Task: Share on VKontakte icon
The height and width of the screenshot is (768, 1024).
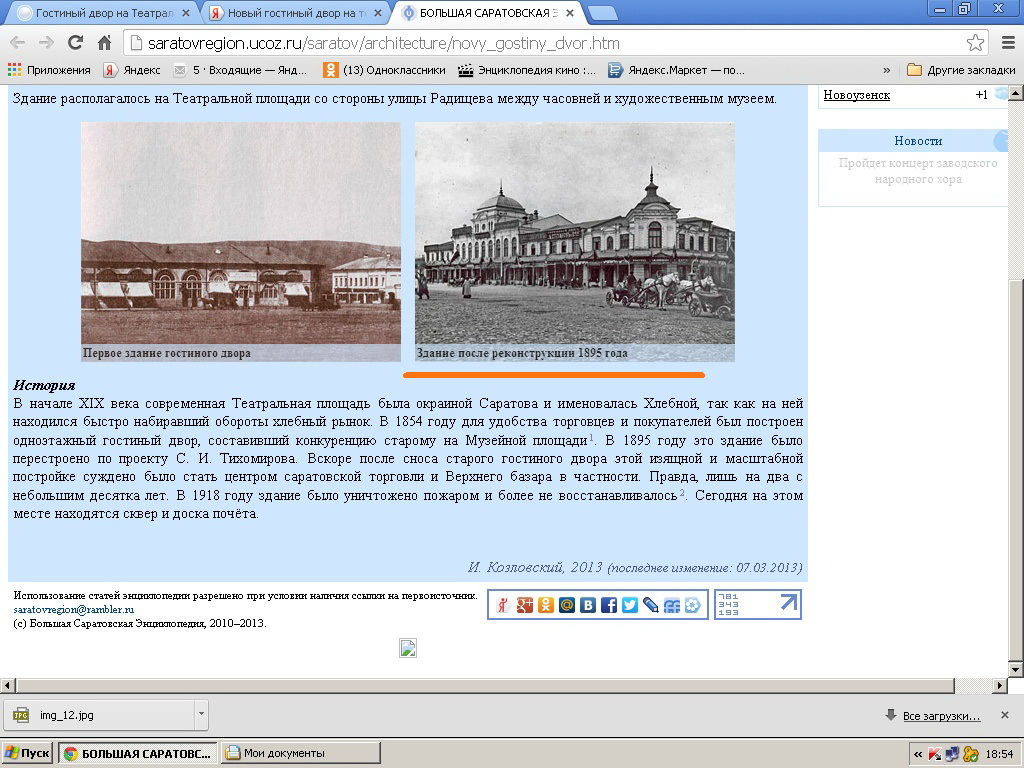Action: pyautogui.click(x=588, y=605)
